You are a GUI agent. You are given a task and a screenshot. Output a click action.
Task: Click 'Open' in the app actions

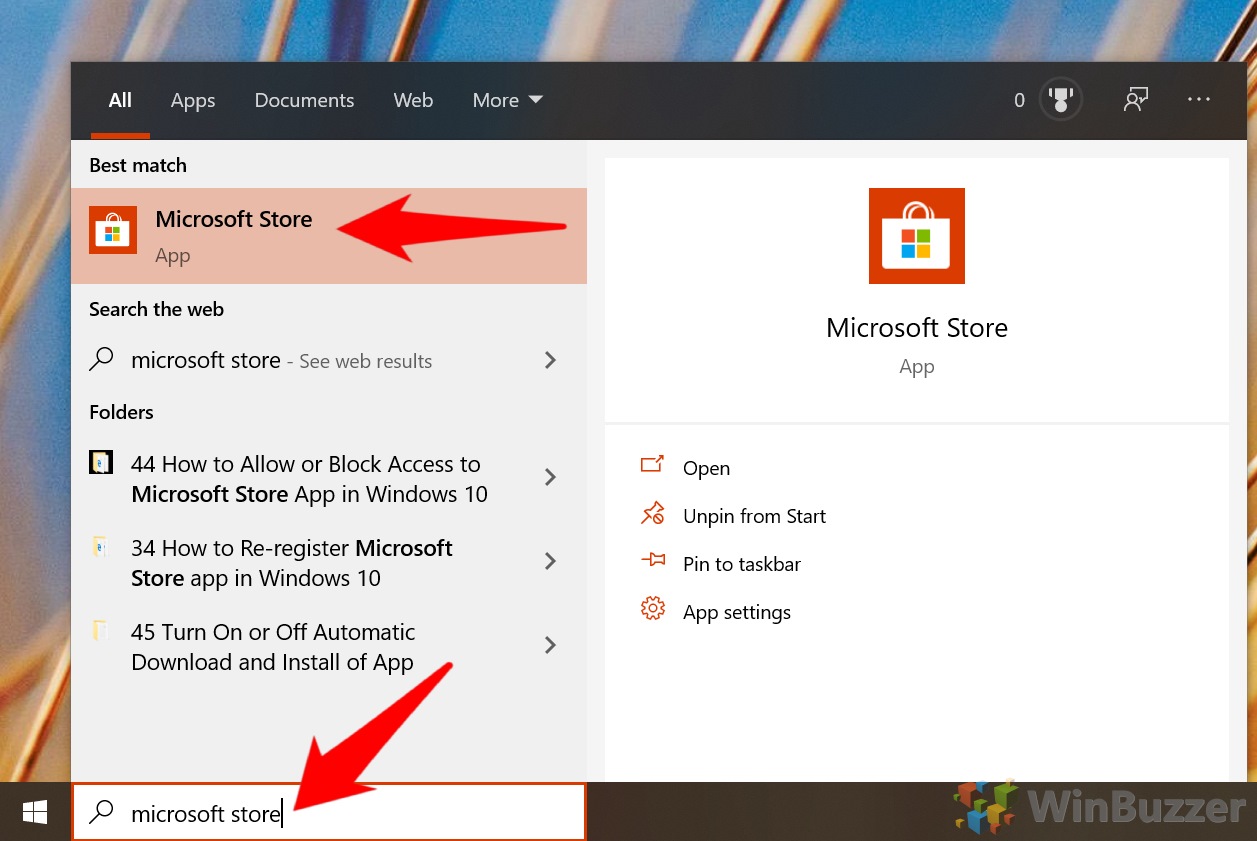pyautogui.click(x=706, y=468)
